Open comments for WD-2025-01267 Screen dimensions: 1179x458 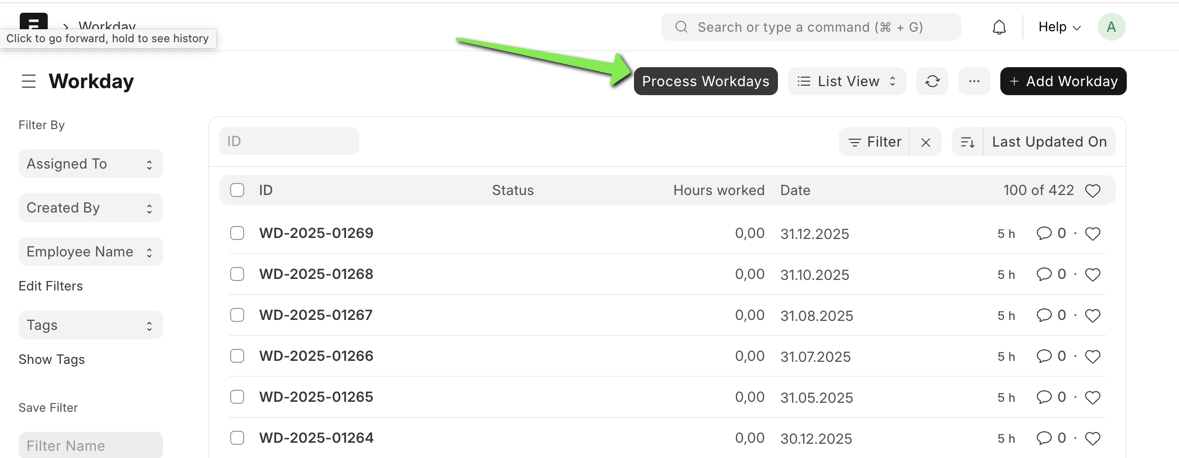coord(1051,315)
